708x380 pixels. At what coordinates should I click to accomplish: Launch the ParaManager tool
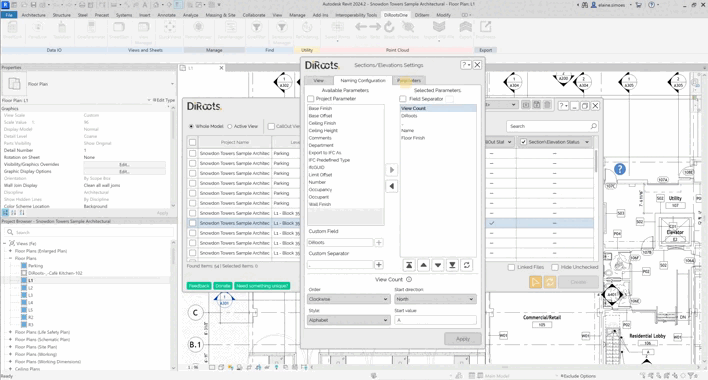(231, 31)
